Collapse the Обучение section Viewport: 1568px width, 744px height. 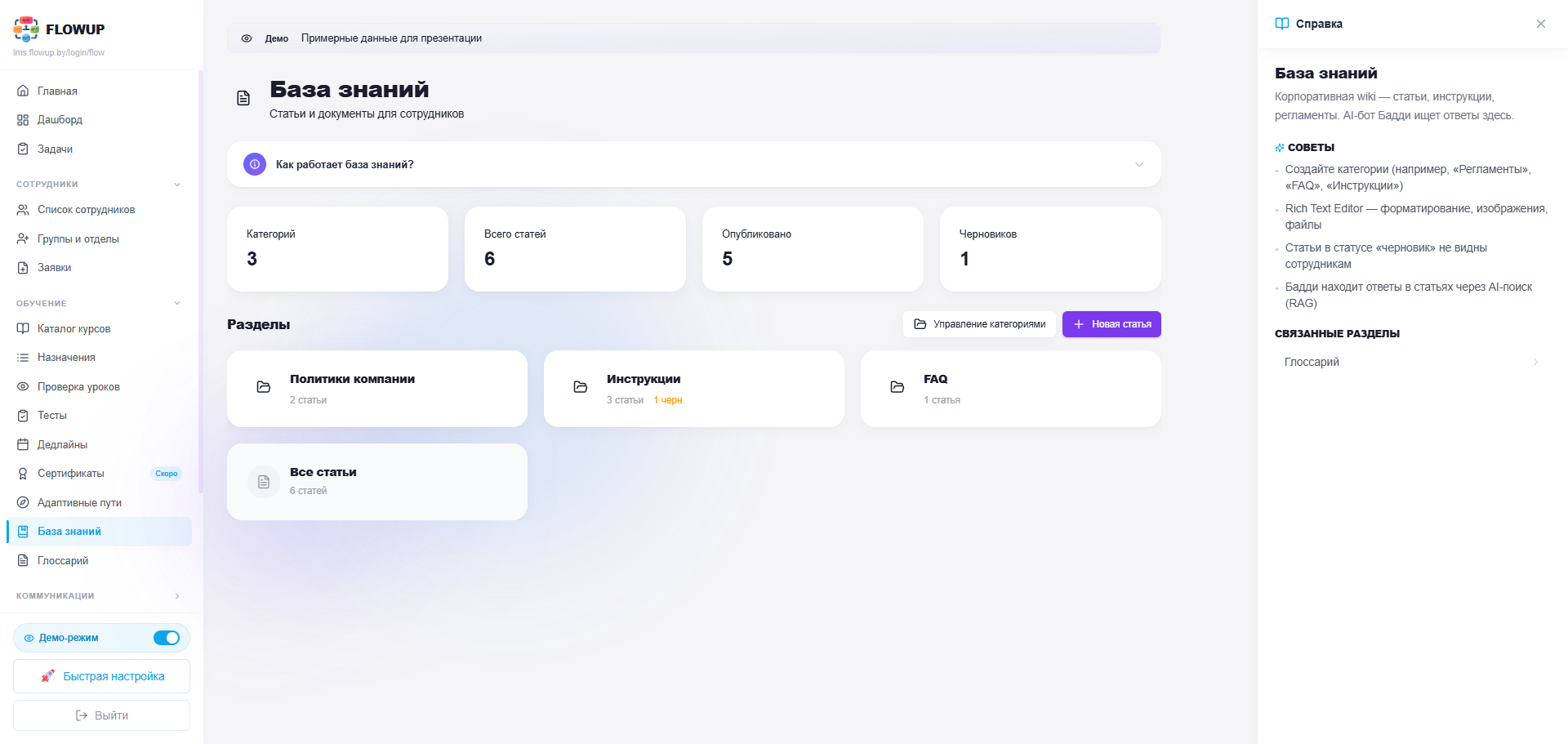coord(177,304)
